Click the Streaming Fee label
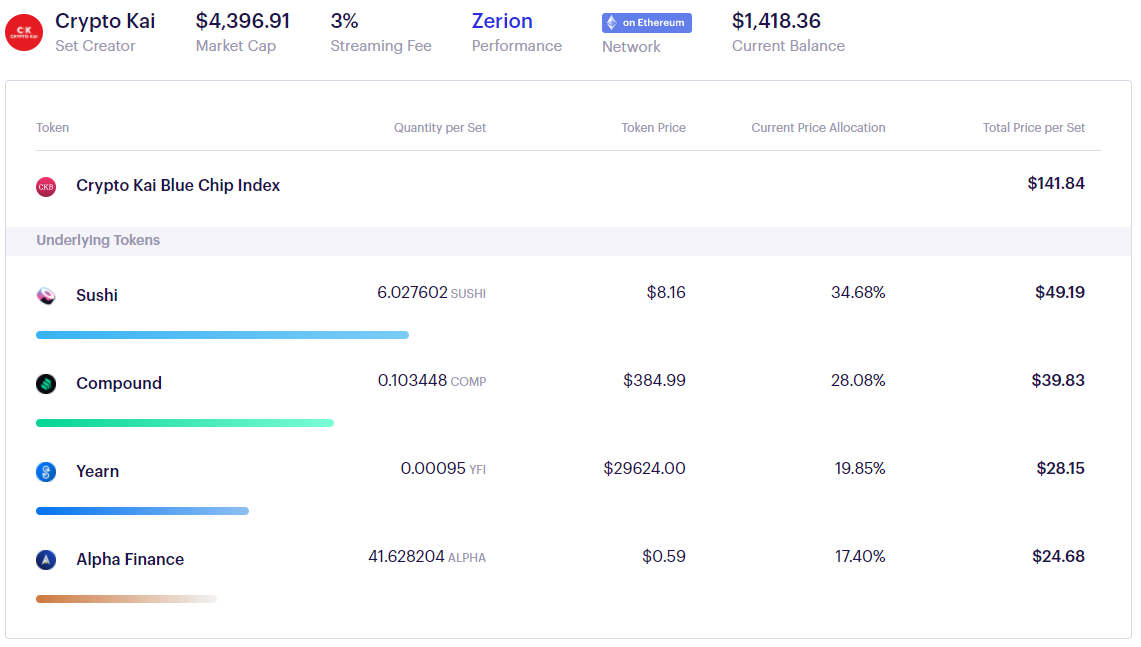Viewport: 1141px width, 647px height. [x=381, y=46]
